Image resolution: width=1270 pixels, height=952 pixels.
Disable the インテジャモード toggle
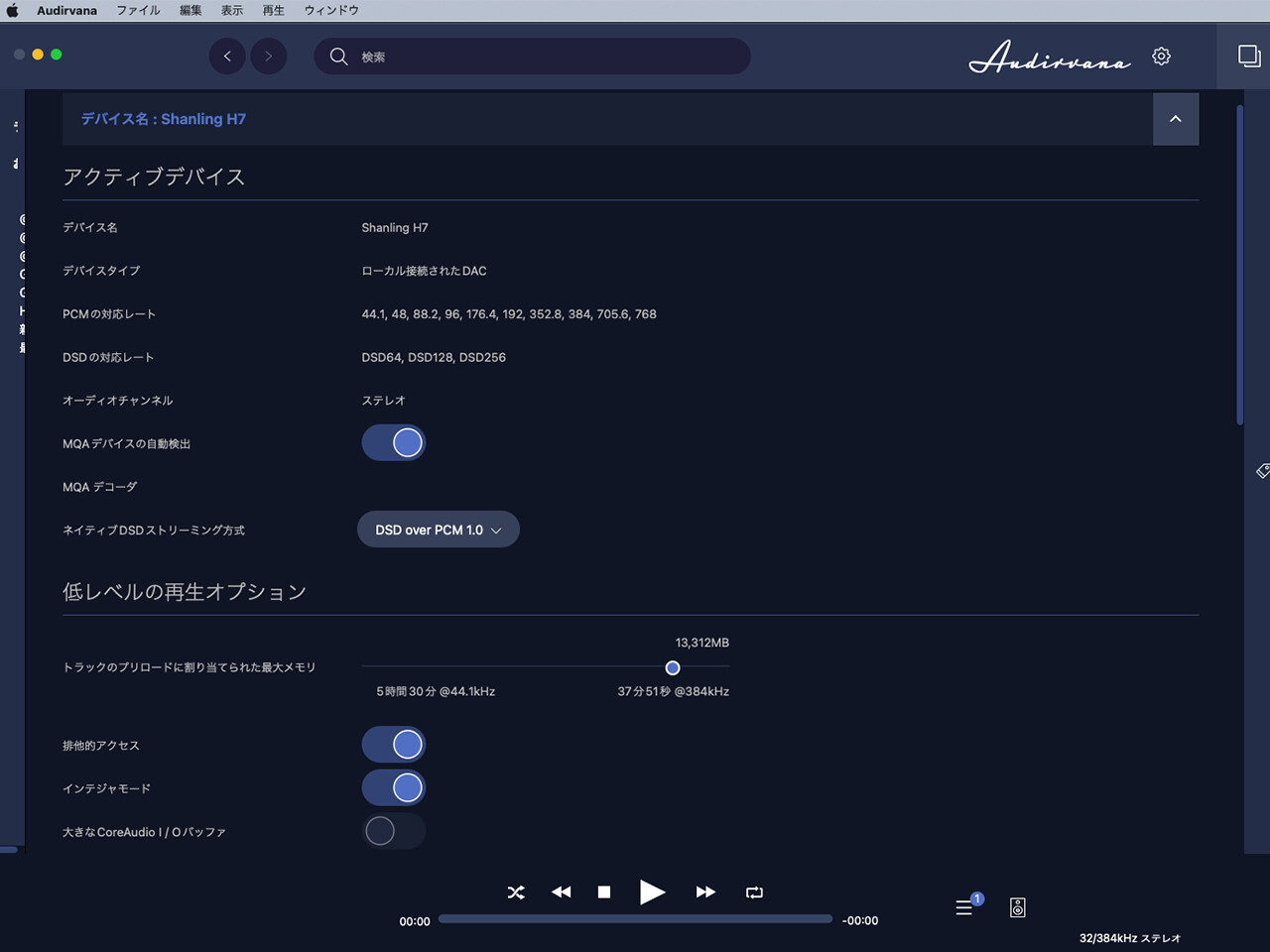click(x=394, y=788)
